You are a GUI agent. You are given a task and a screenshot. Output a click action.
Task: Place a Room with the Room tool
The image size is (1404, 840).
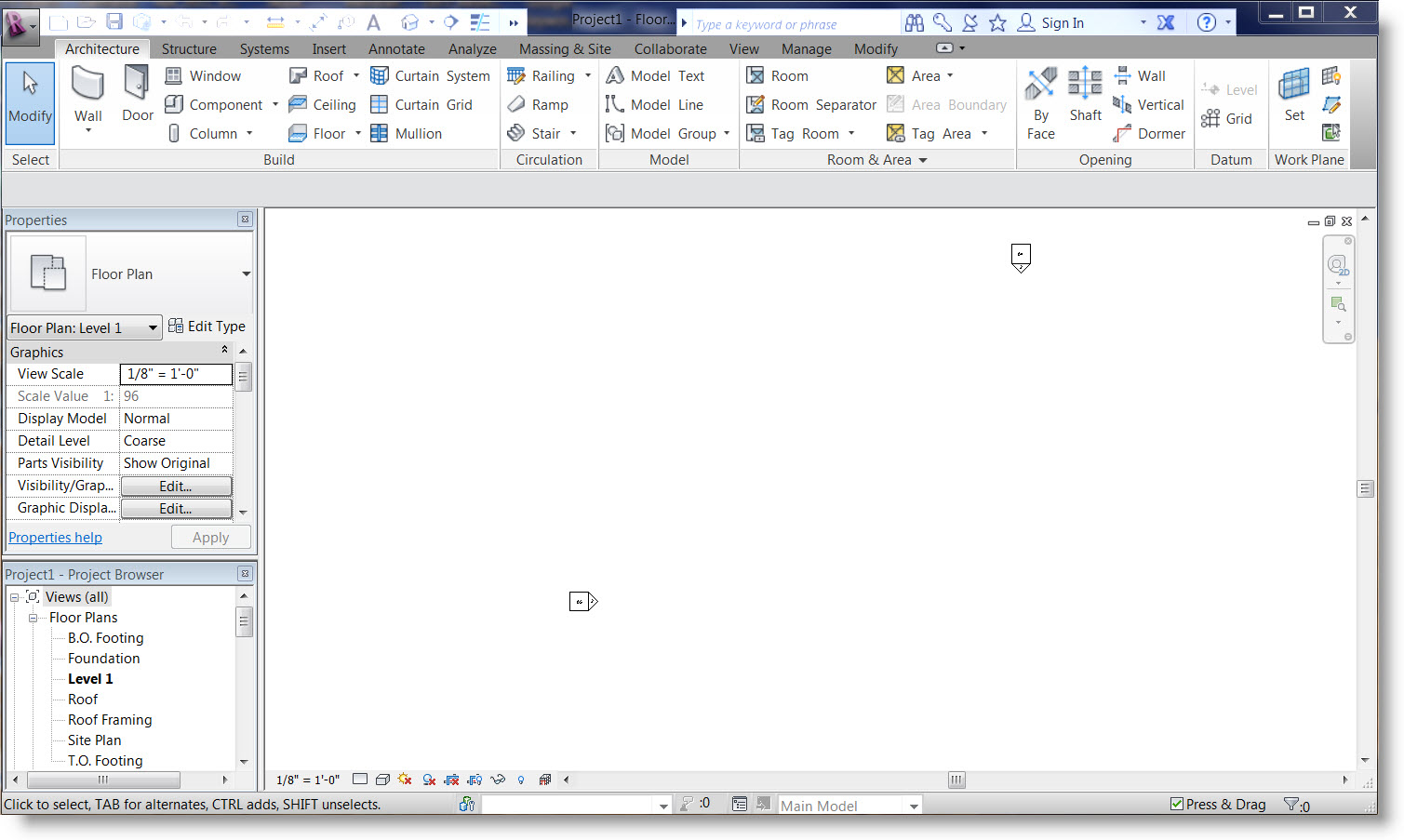point(777,76)
